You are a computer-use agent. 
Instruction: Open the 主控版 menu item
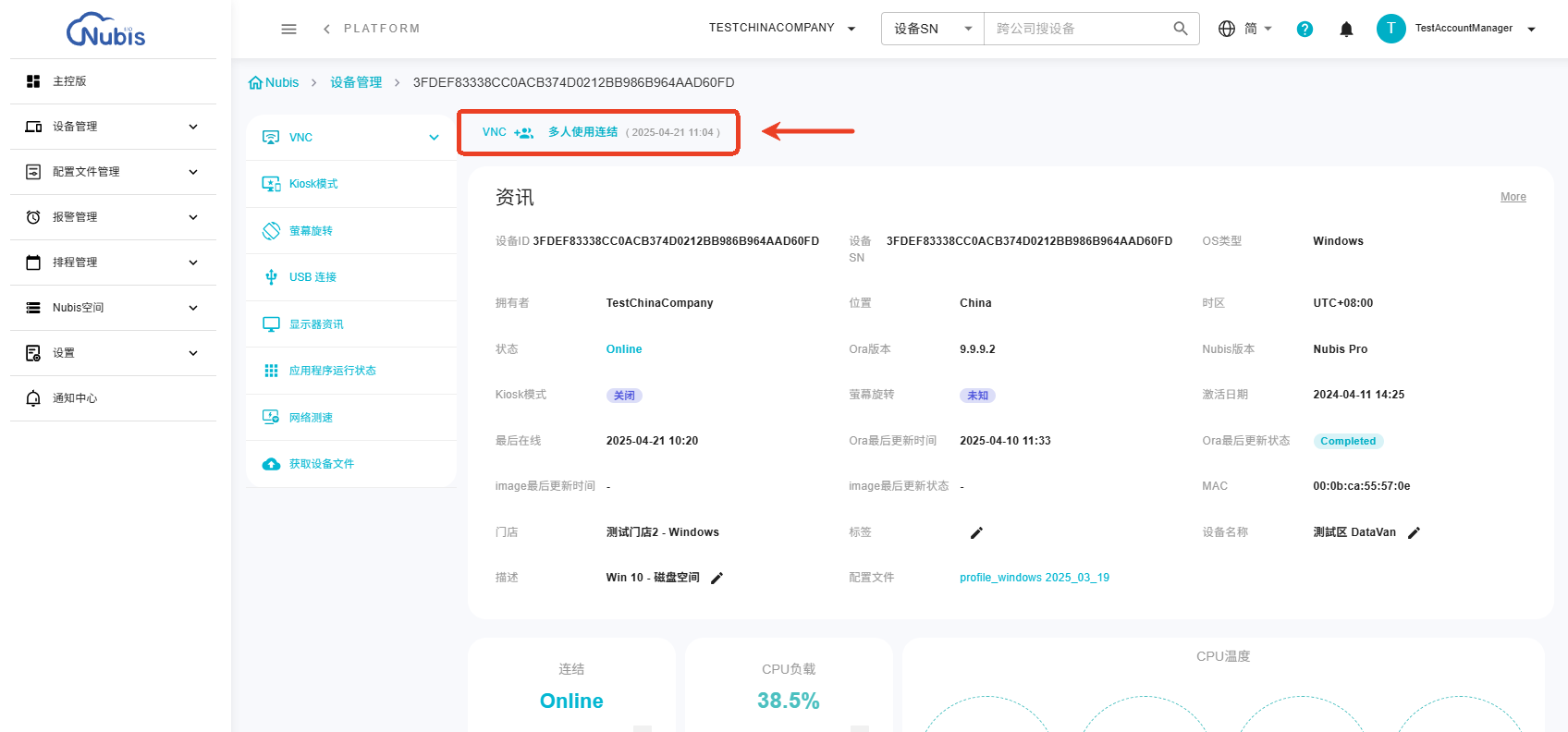[x=113, y=81]
